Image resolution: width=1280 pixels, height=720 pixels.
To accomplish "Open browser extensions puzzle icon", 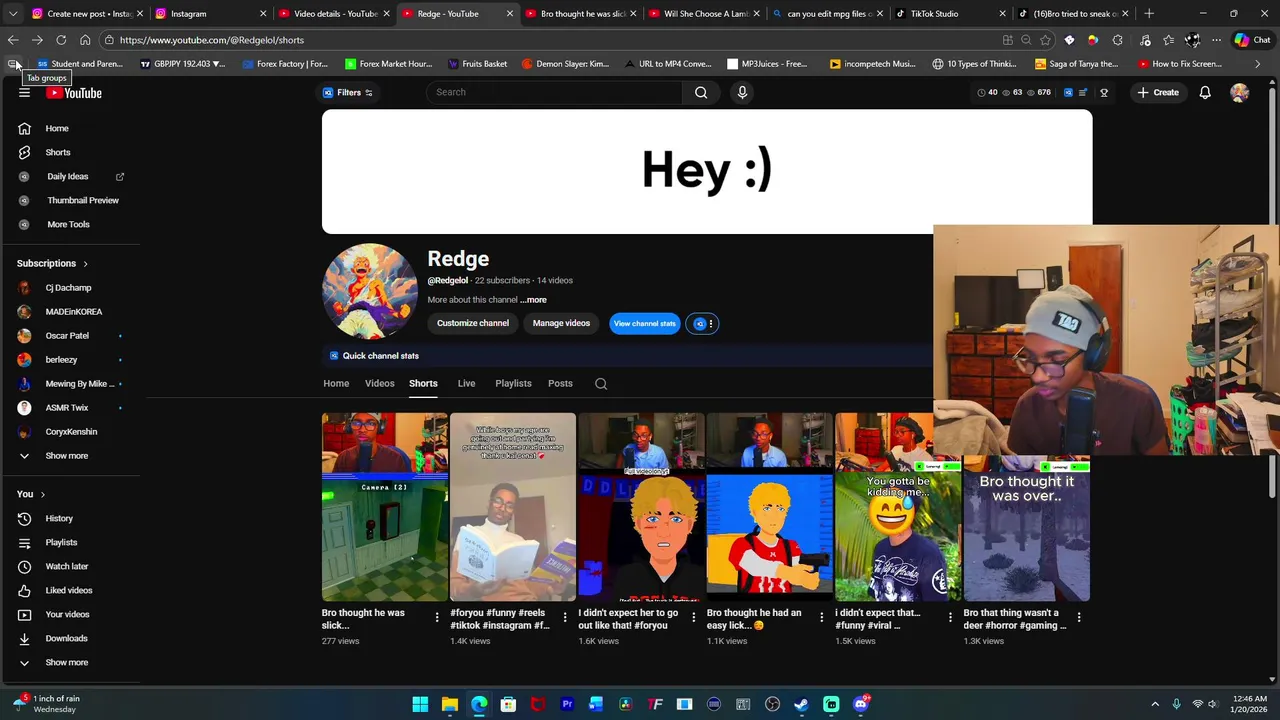I will (1118, 40).
